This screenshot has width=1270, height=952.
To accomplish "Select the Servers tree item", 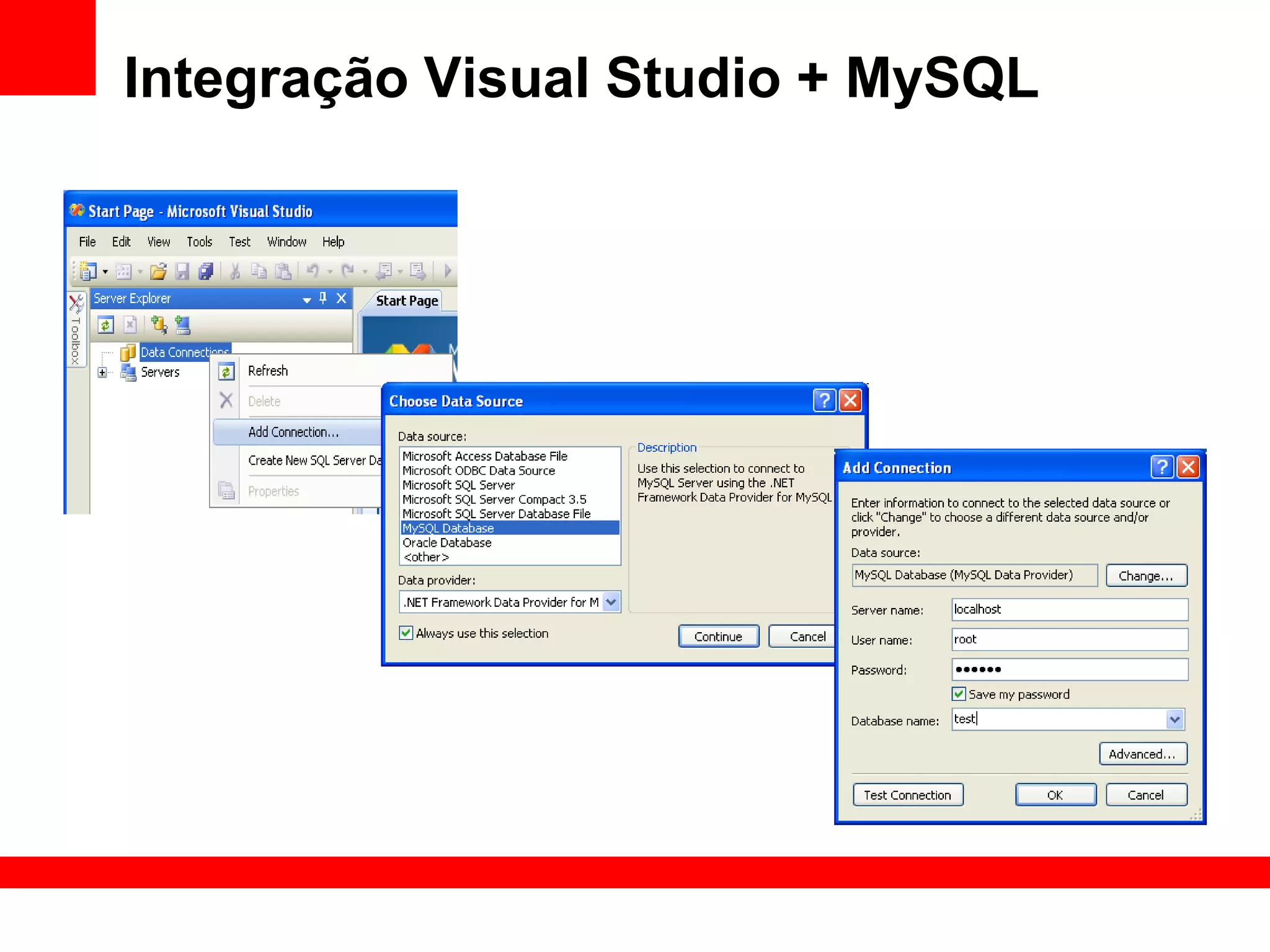I will pyautogui.click(x=160, y=372).
